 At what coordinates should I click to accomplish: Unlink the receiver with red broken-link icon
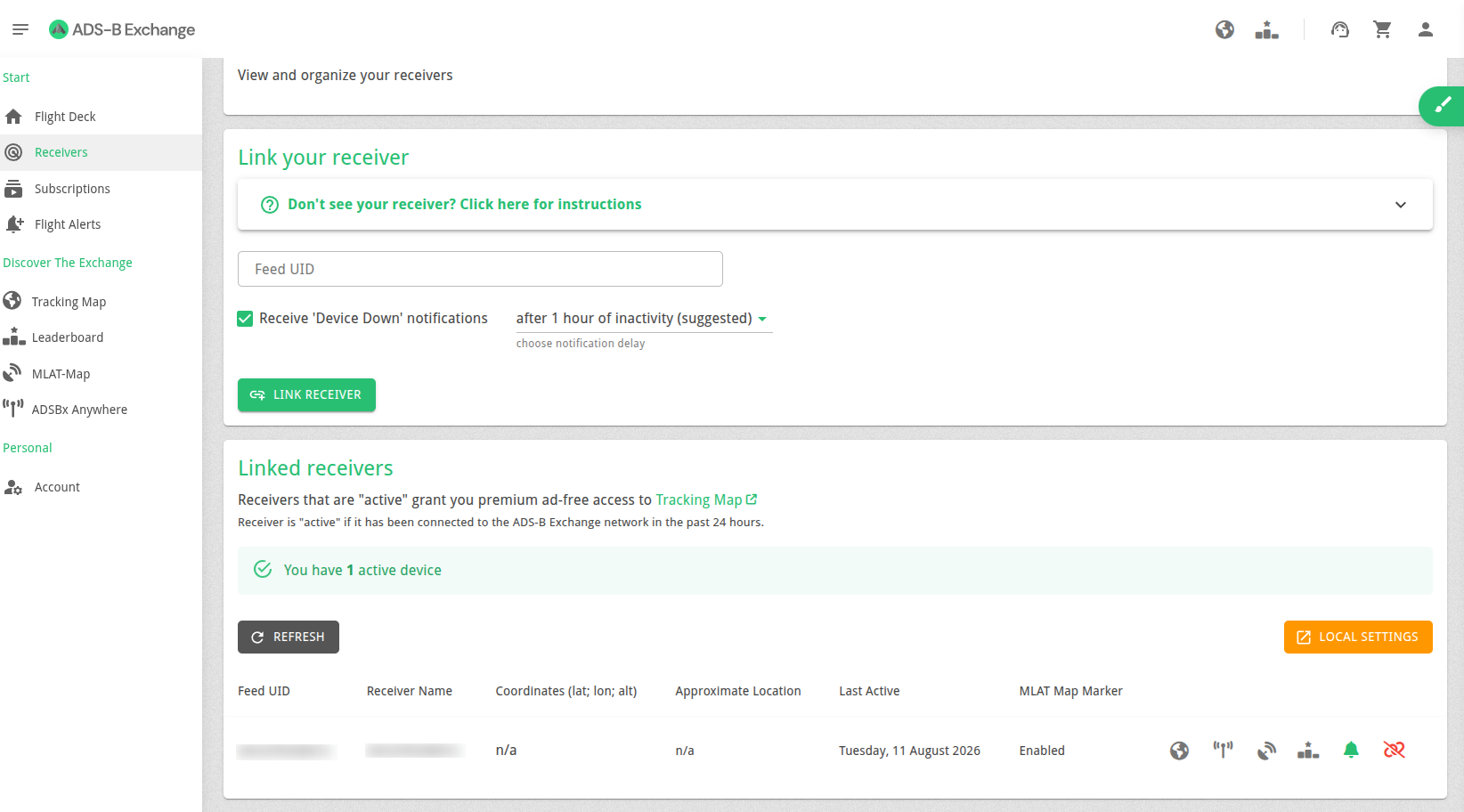pos(1395,751)
